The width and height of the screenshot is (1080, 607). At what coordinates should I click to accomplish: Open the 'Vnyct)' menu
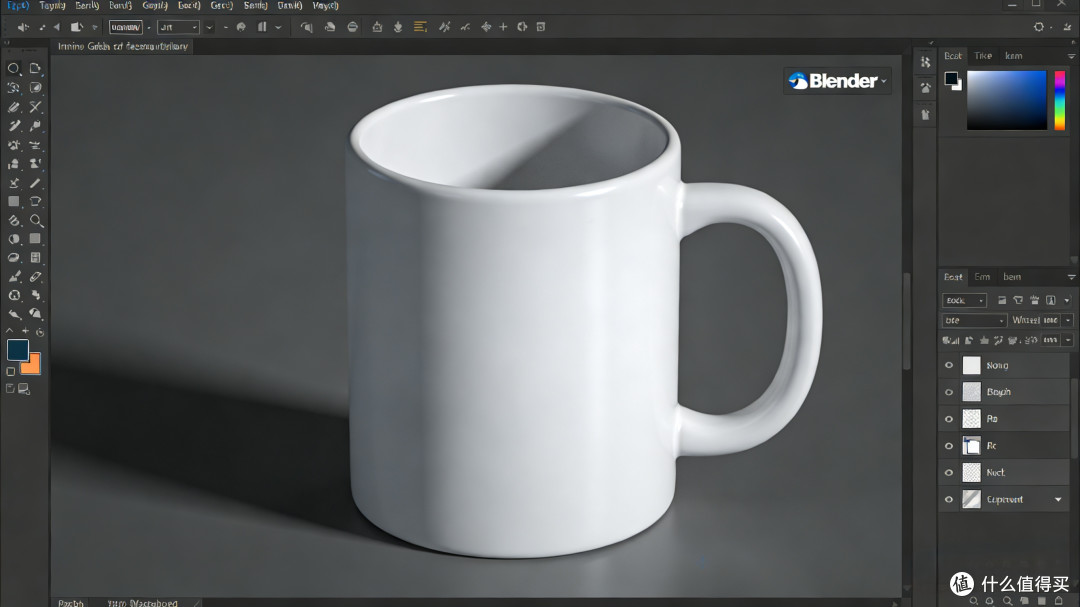coord(325,6)
